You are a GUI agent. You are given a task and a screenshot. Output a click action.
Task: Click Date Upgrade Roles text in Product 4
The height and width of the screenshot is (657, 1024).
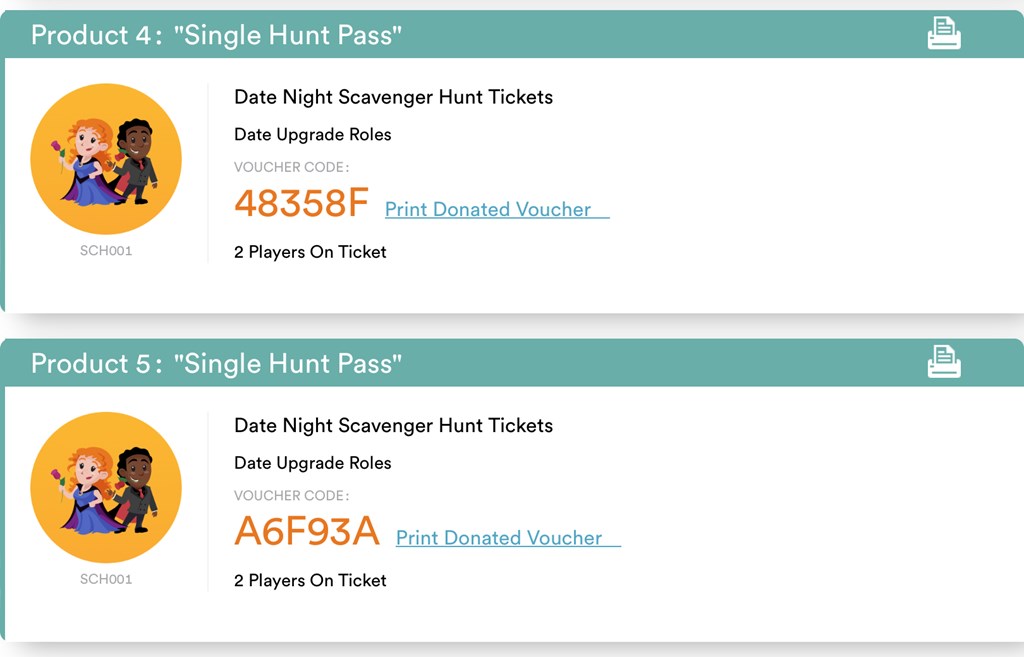click(312, 135)
